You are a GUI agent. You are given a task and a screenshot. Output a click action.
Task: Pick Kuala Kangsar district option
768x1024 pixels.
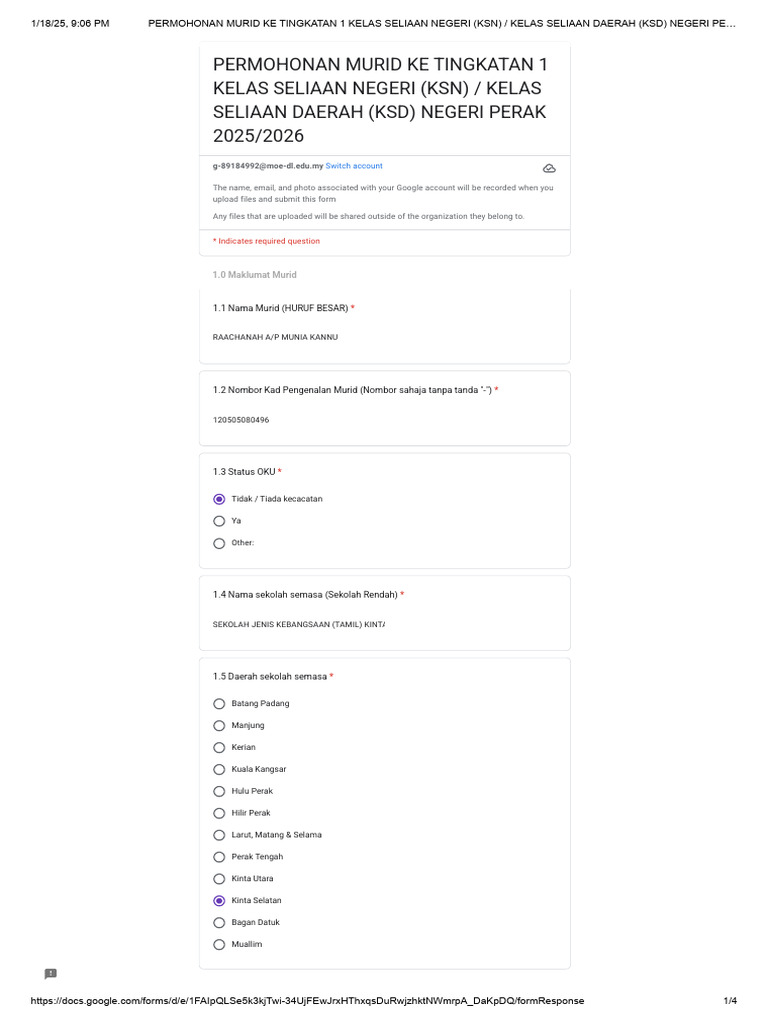pyautogui.click(x=219, y=769)
